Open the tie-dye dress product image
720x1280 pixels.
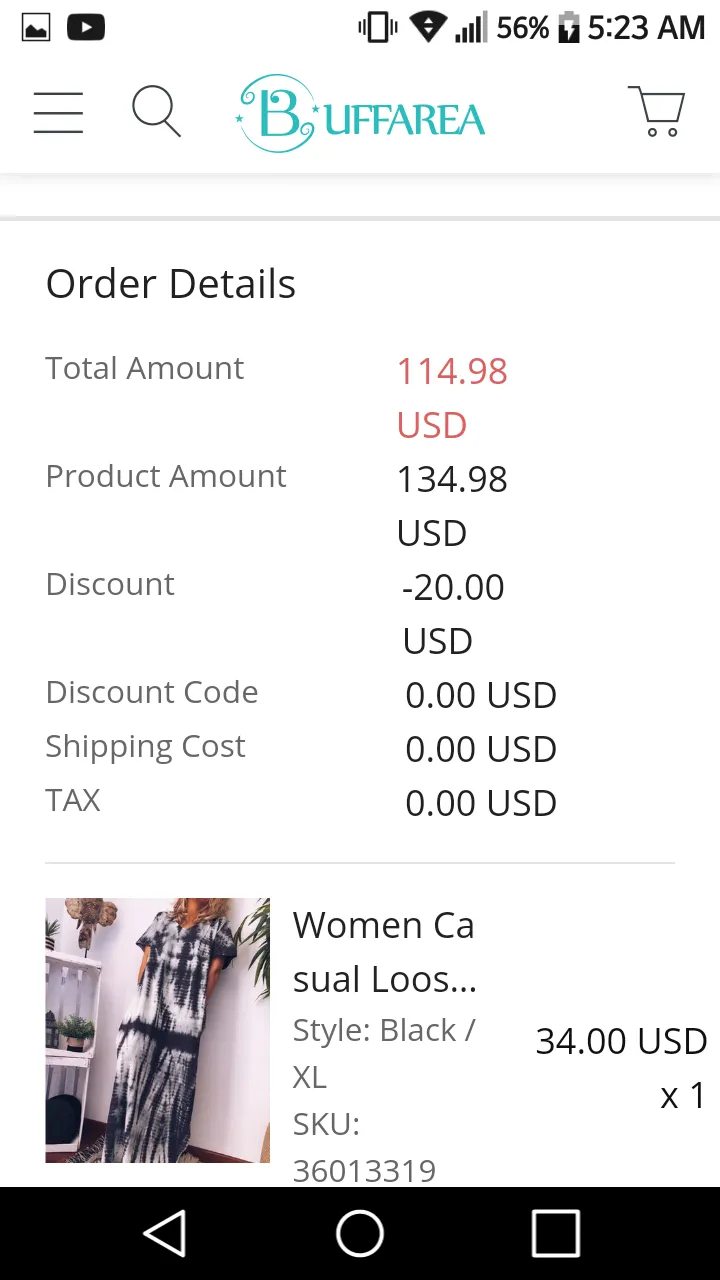click(x=157, y=1030)
